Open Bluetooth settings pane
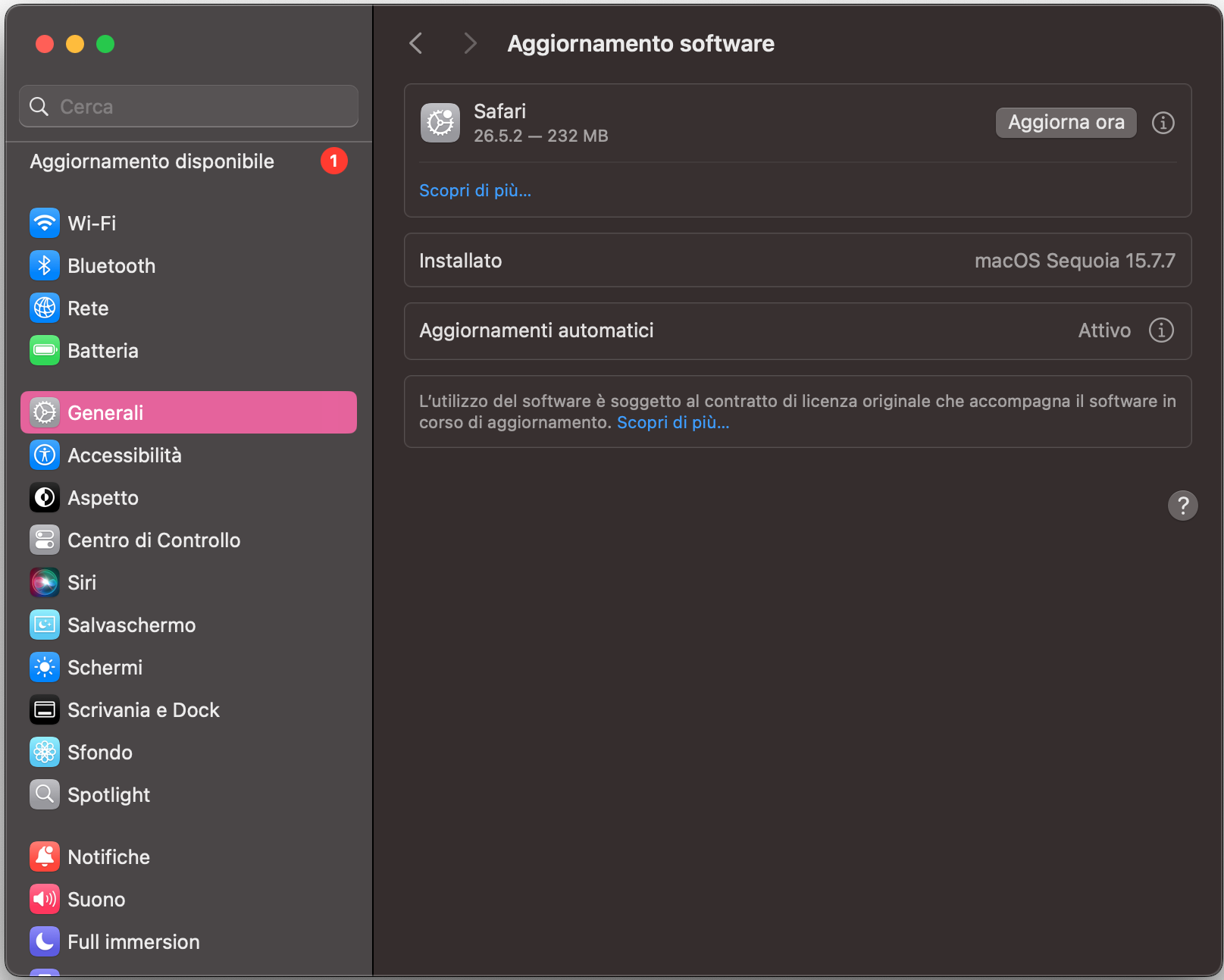 [189, 265]
